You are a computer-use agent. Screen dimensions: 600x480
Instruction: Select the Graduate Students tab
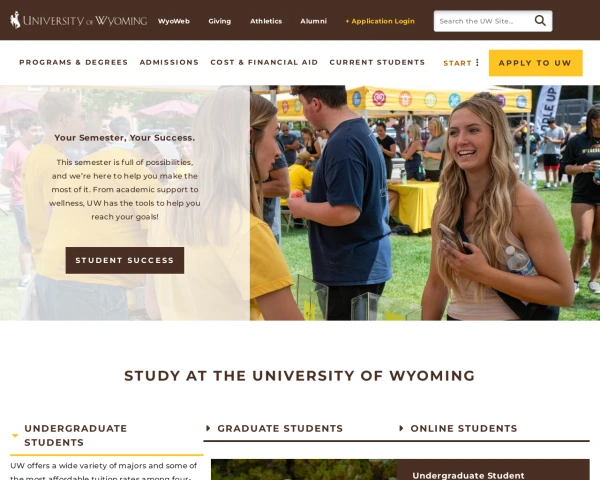point(280,428)
